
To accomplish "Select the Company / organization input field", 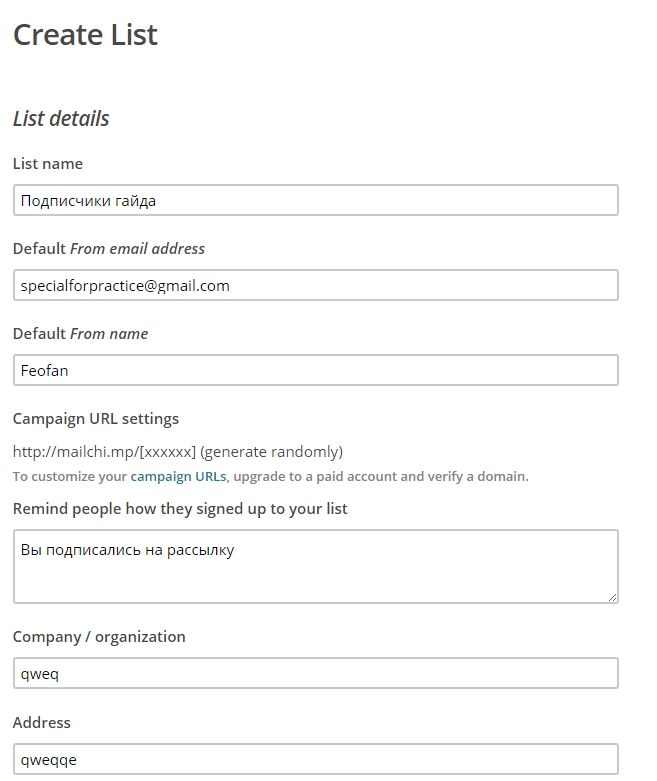I will (x=315, y=673).
